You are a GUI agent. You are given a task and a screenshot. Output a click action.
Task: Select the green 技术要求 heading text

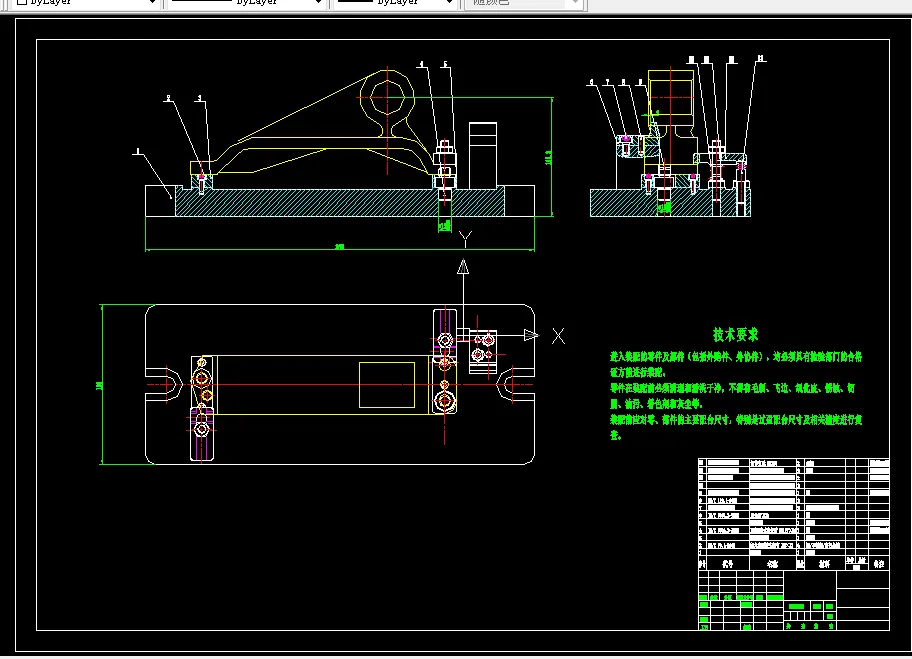click(736, 334)
